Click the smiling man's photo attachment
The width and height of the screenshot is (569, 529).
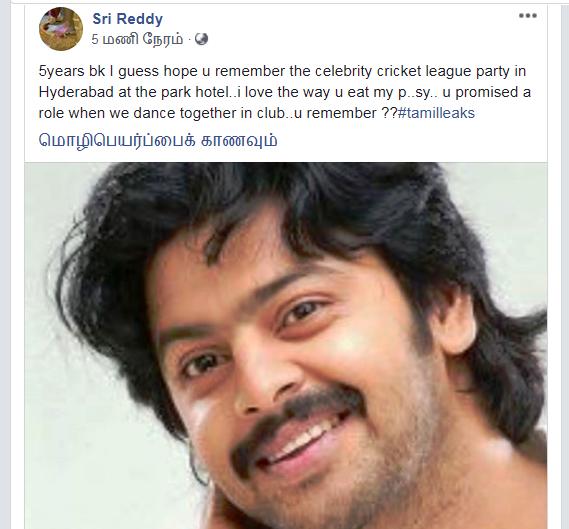286,345
